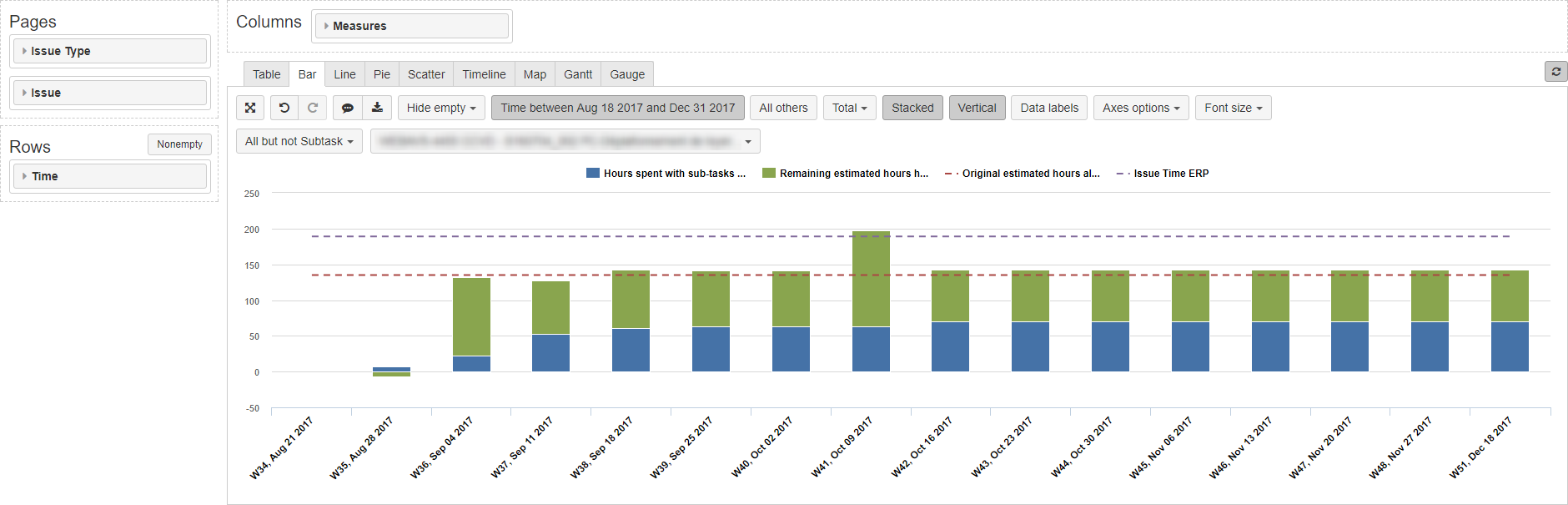Click the blue Hours spent legend swatch
The height and width of the screenshot is (505, 1568).
(593, 173)
